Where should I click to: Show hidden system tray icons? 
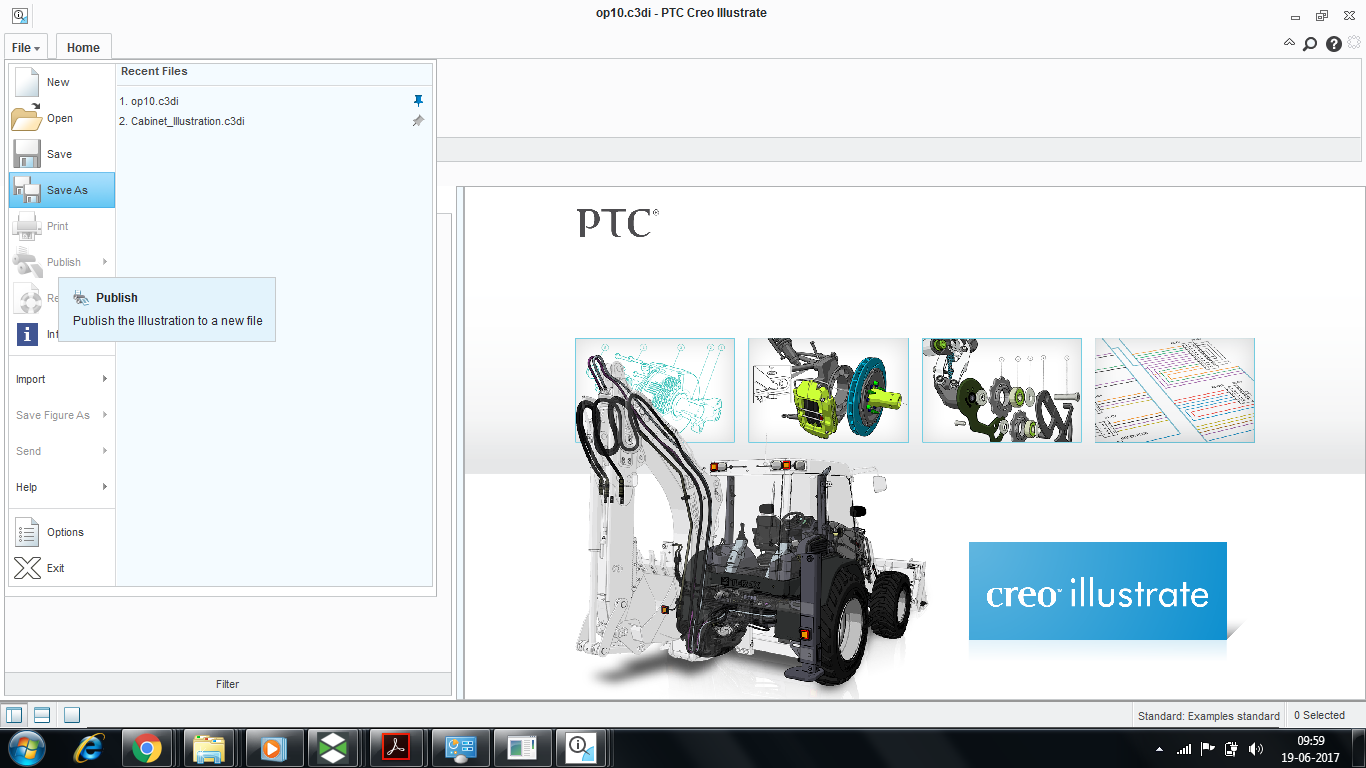coord(1159,749)
